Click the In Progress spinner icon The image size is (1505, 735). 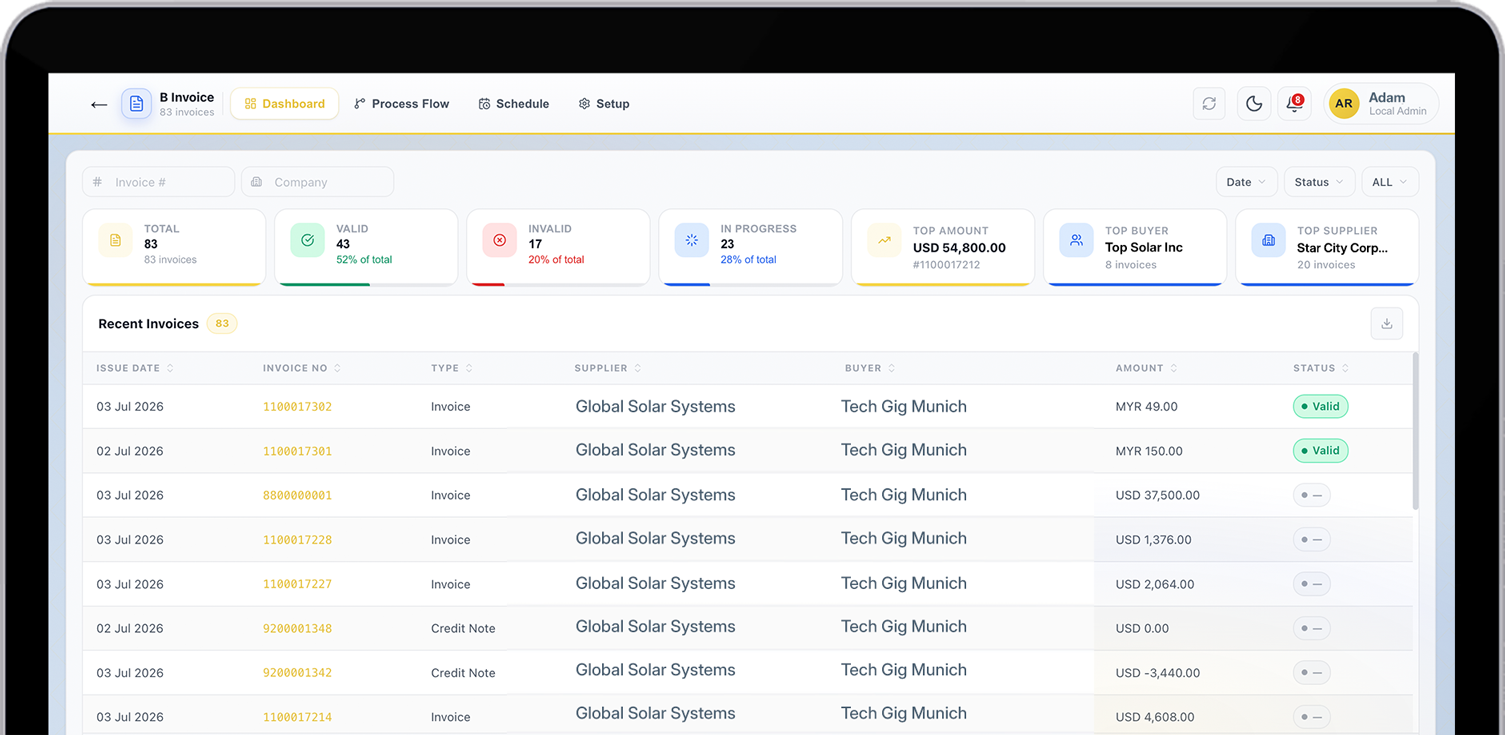[x=691, y=241]
